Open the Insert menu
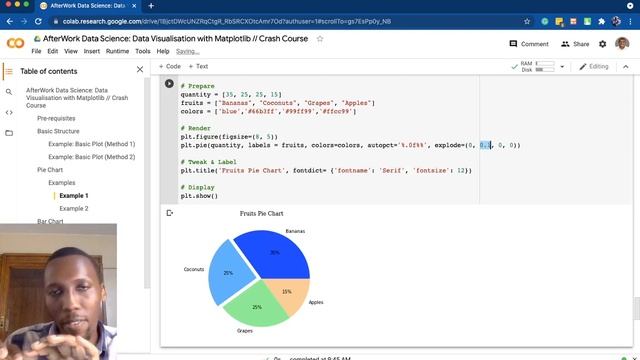Screen dimensions: 640x360 click(92, 51)
